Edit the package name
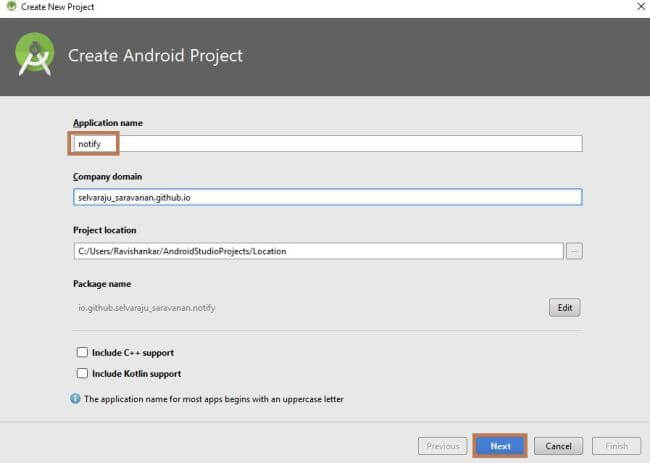Screen dimensions: 650x463 click(565, 308)
